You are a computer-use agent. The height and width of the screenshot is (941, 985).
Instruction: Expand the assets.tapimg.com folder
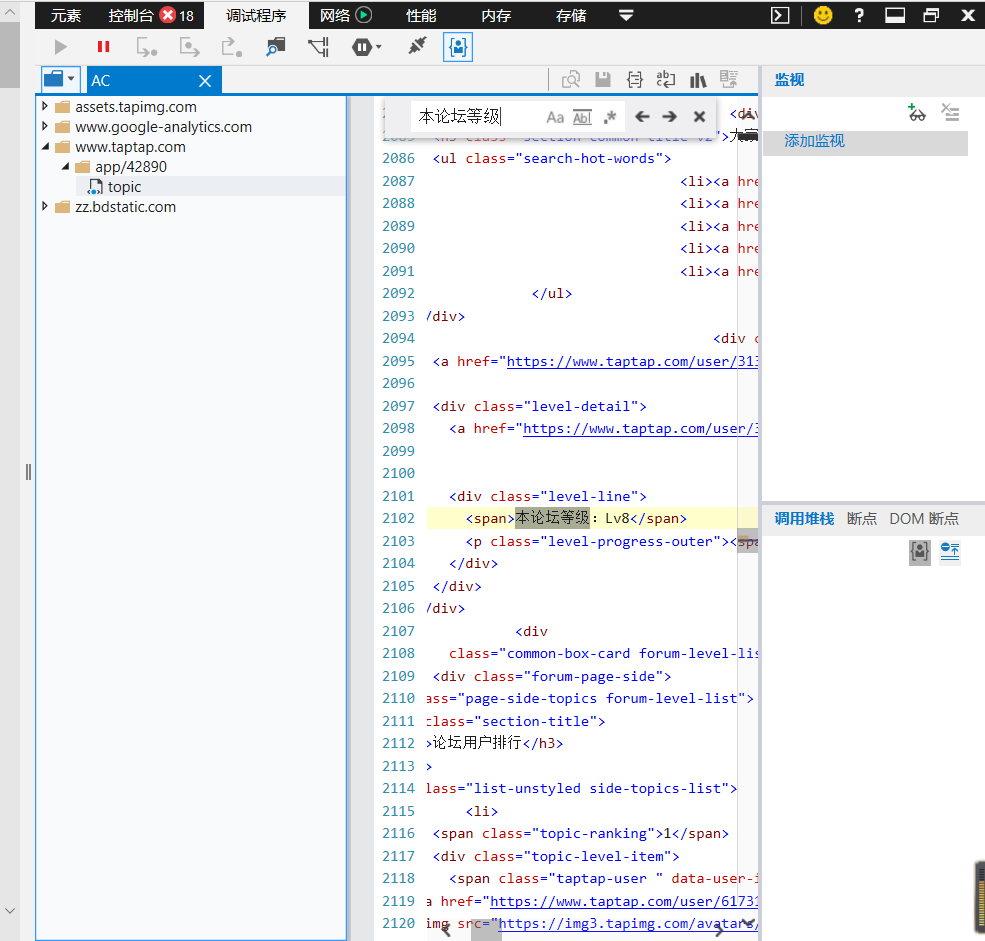[45, 106]
